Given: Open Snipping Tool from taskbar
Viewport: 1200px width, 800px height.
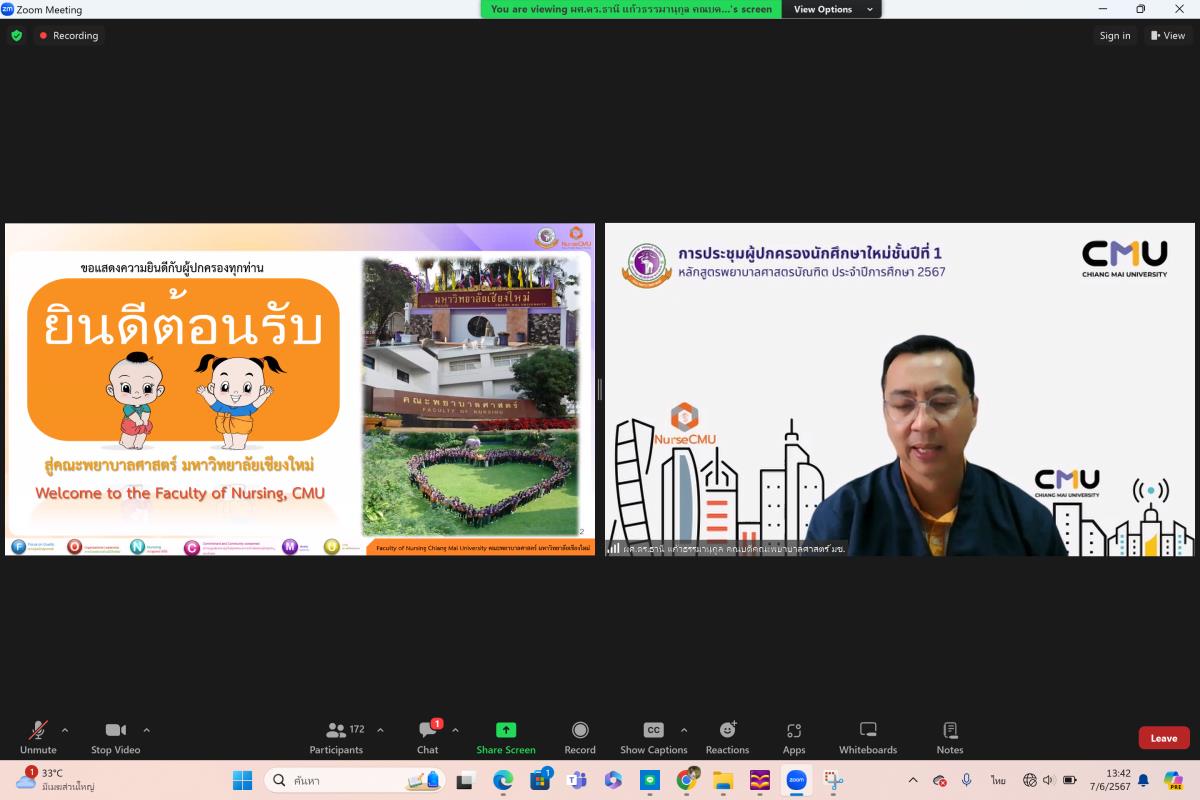Looking at the screenshot, I should 833,780.
